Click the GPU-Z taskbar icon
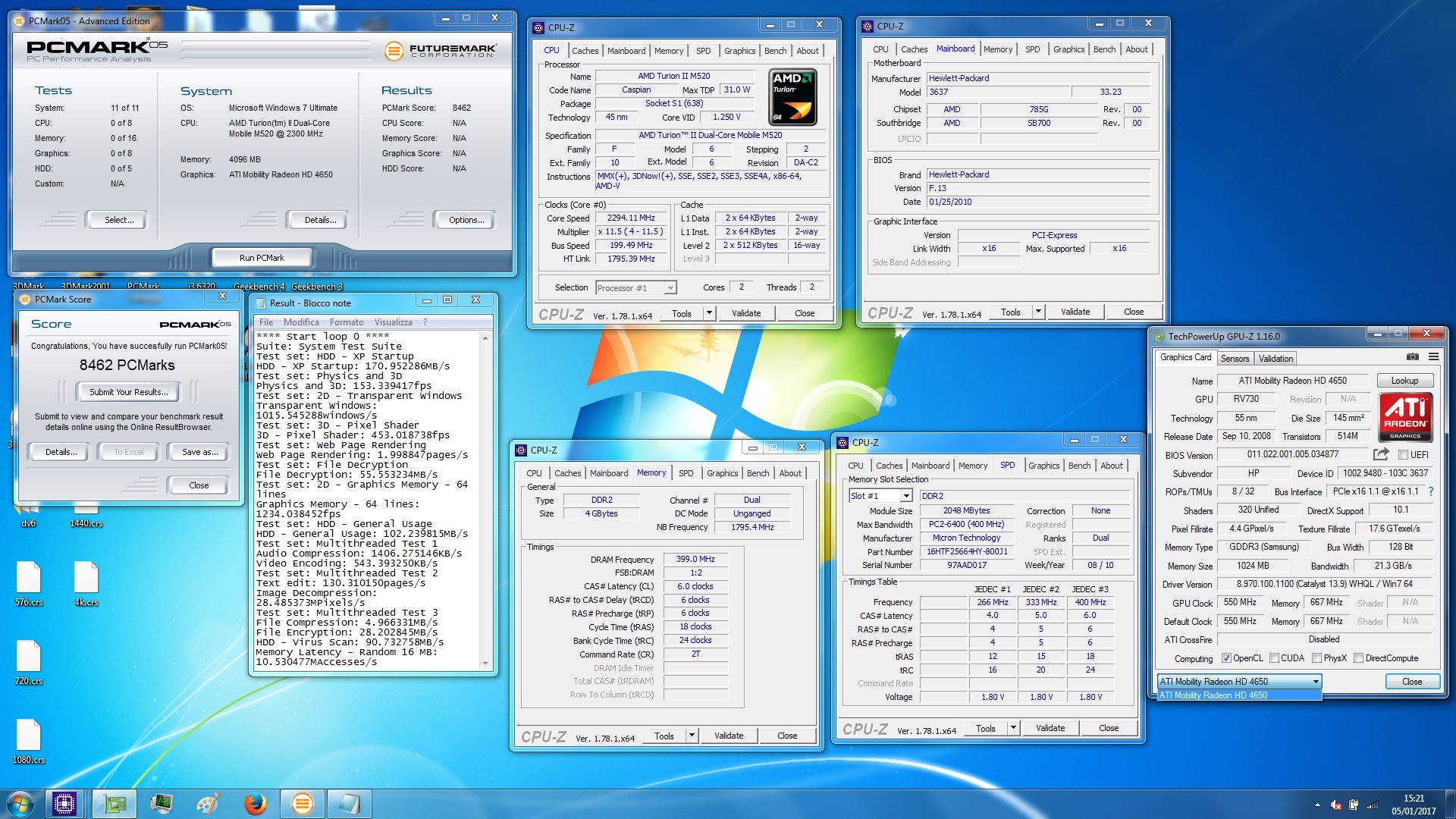 [115, 804]
